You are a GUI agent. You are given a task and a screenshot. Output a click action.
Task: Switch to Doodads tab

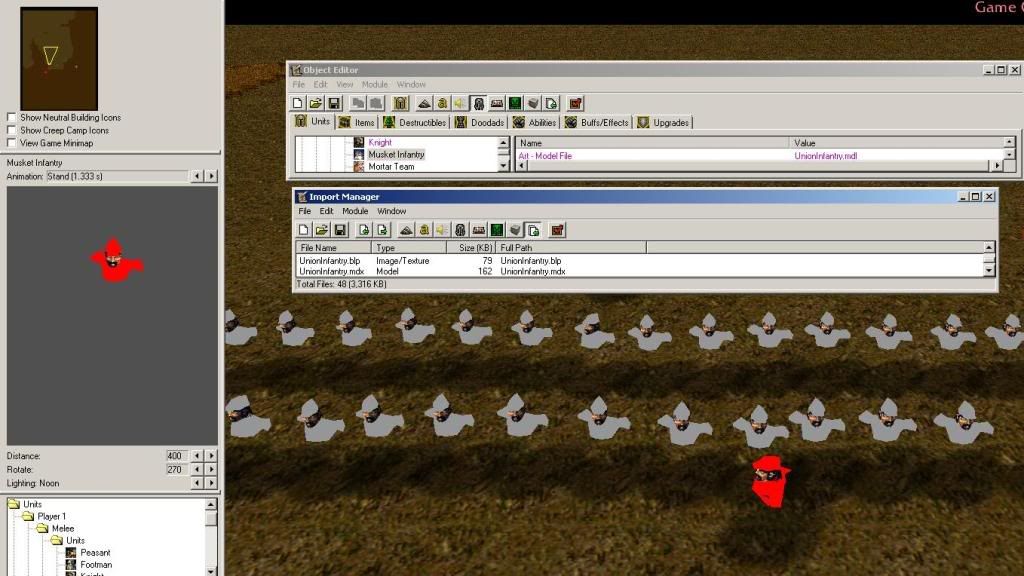(480, 123)
